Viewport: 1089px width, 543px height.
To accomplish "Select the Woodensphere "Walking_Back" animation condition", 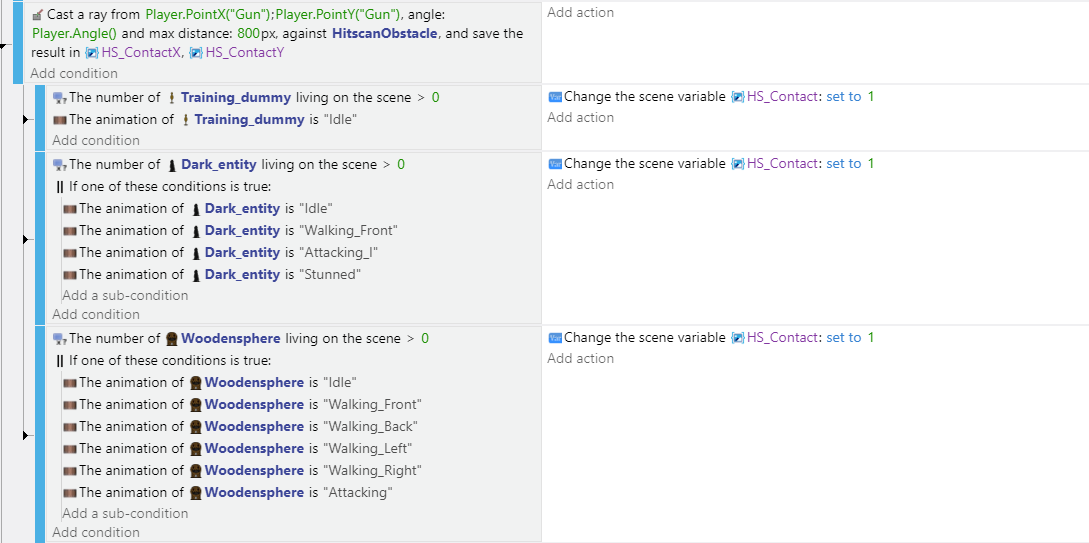I will (240, 427).
